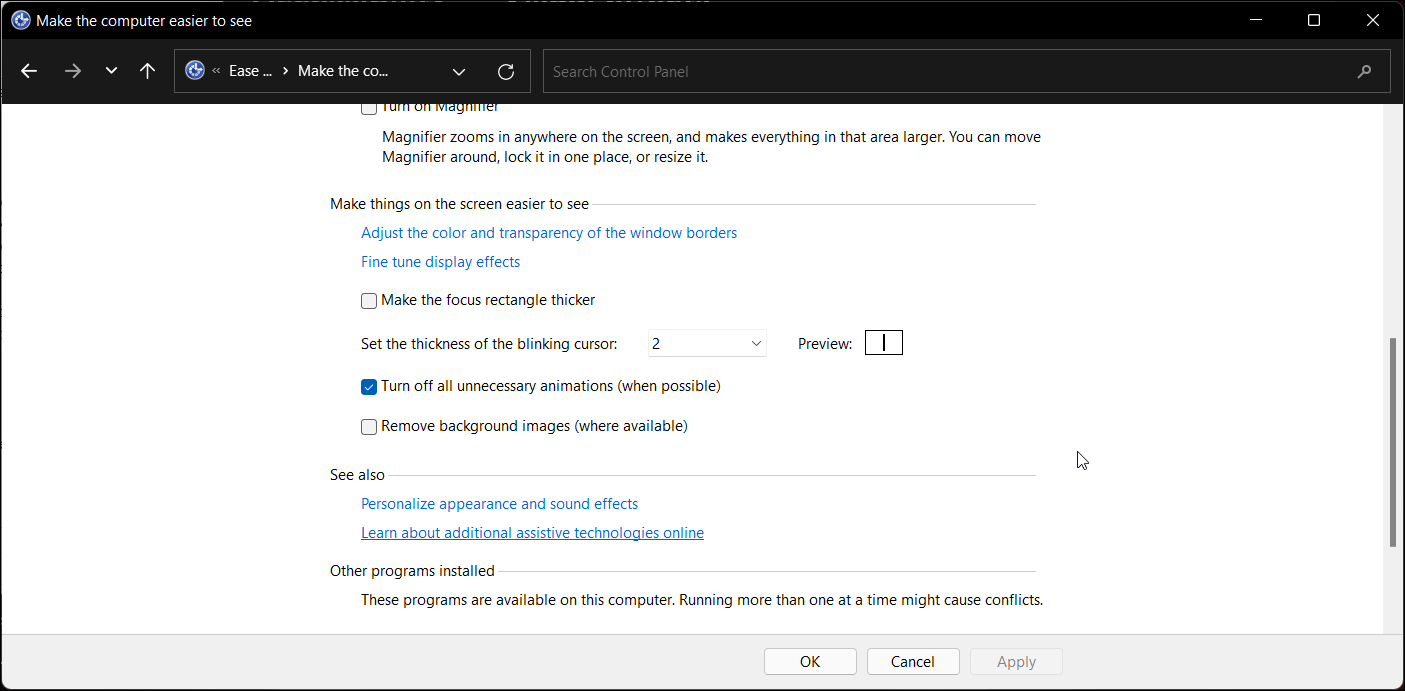Uncheck Turn off all unnecessary animations
Screen dimensions: 1405x691
coord(369,386)
